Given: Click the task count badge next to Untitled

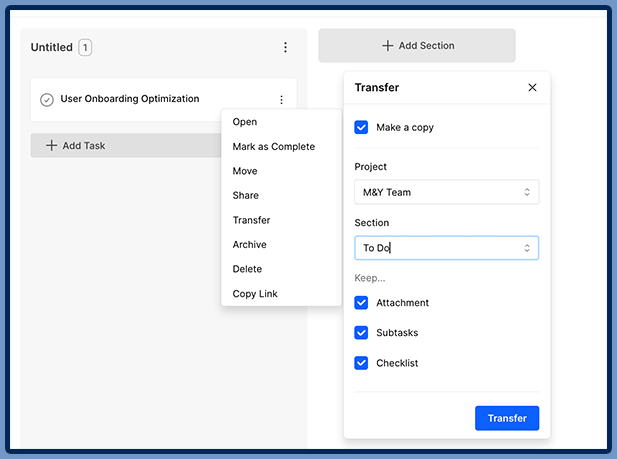Looking at the screenshot, I should pos(85,48).
